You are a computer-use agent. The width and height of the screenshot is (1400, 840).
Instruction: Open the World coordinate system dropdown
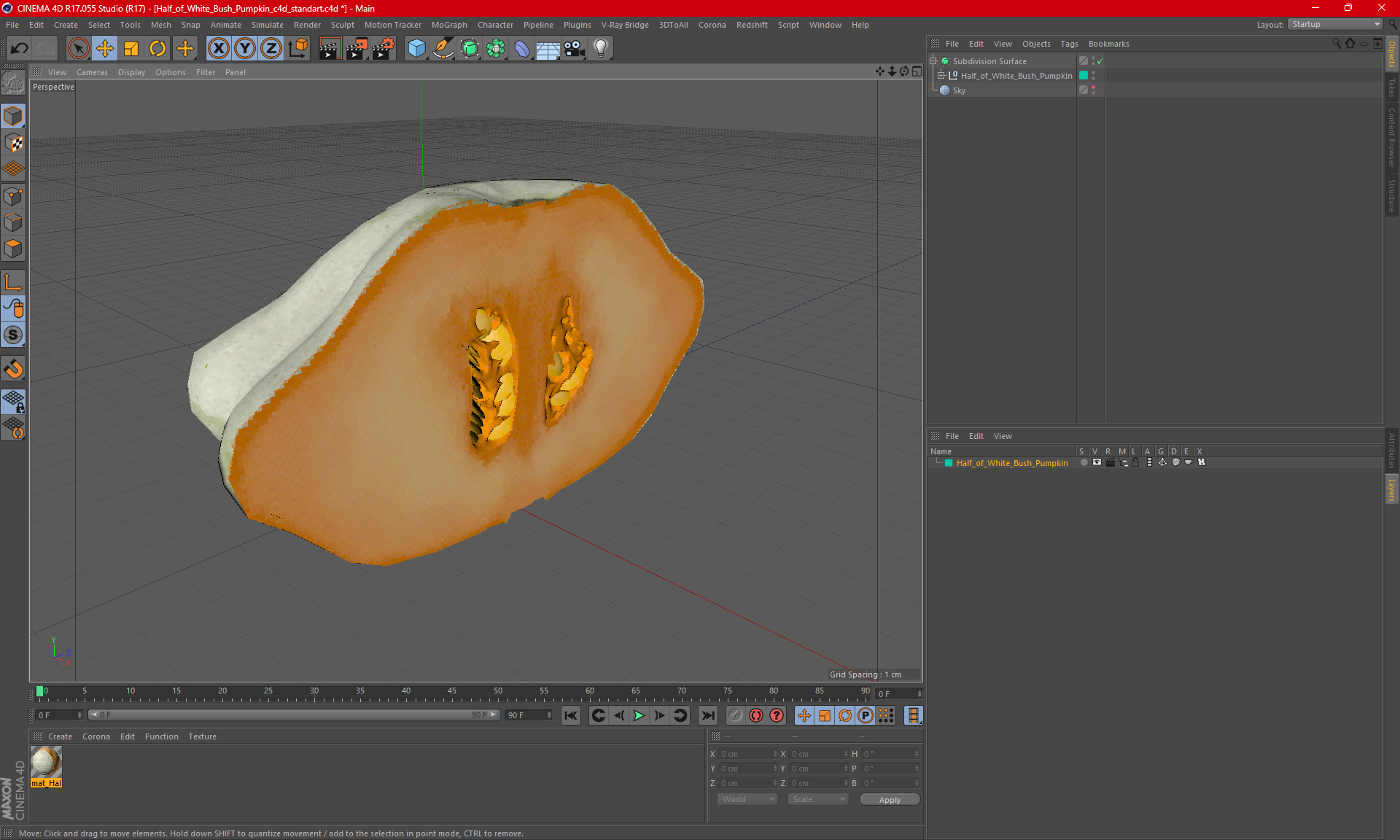(747, 800)
